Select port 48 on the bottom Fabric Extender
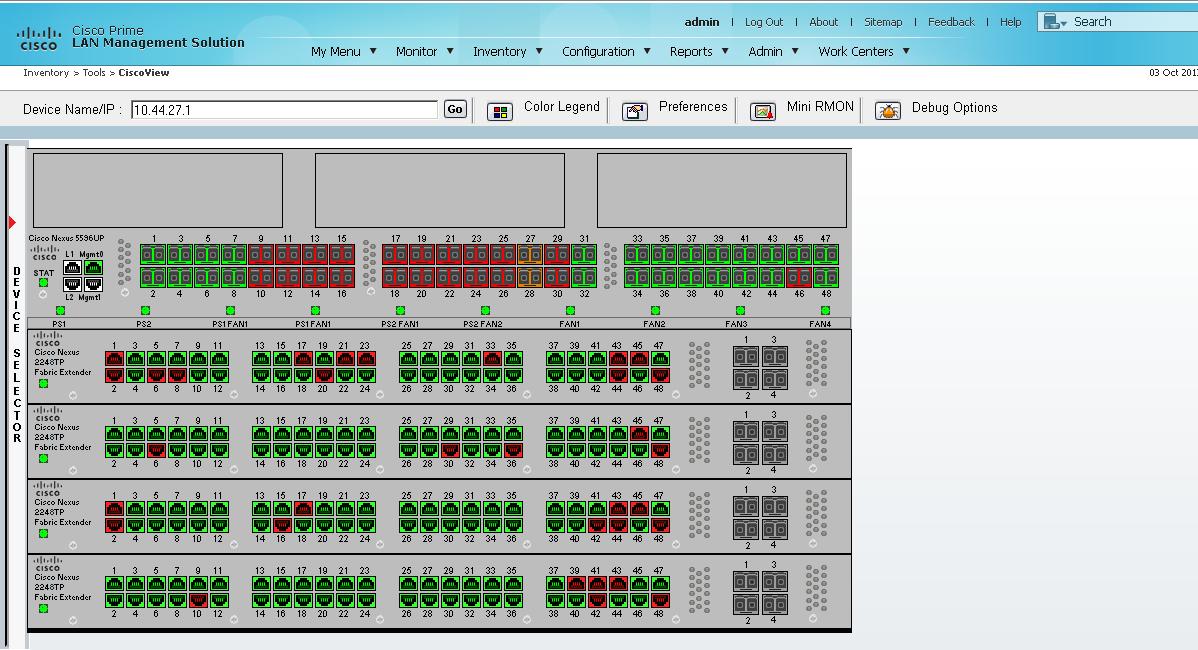 click(660, 600)
